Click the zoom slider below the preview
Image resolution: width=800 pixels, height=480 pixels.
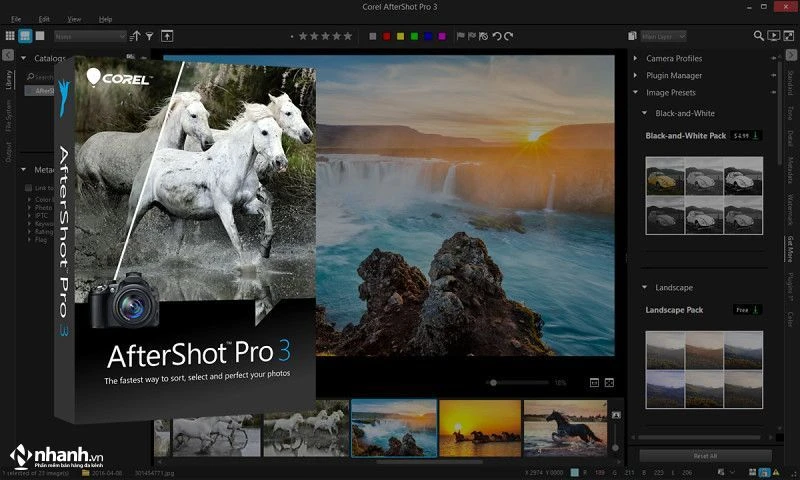click(518, 382)
